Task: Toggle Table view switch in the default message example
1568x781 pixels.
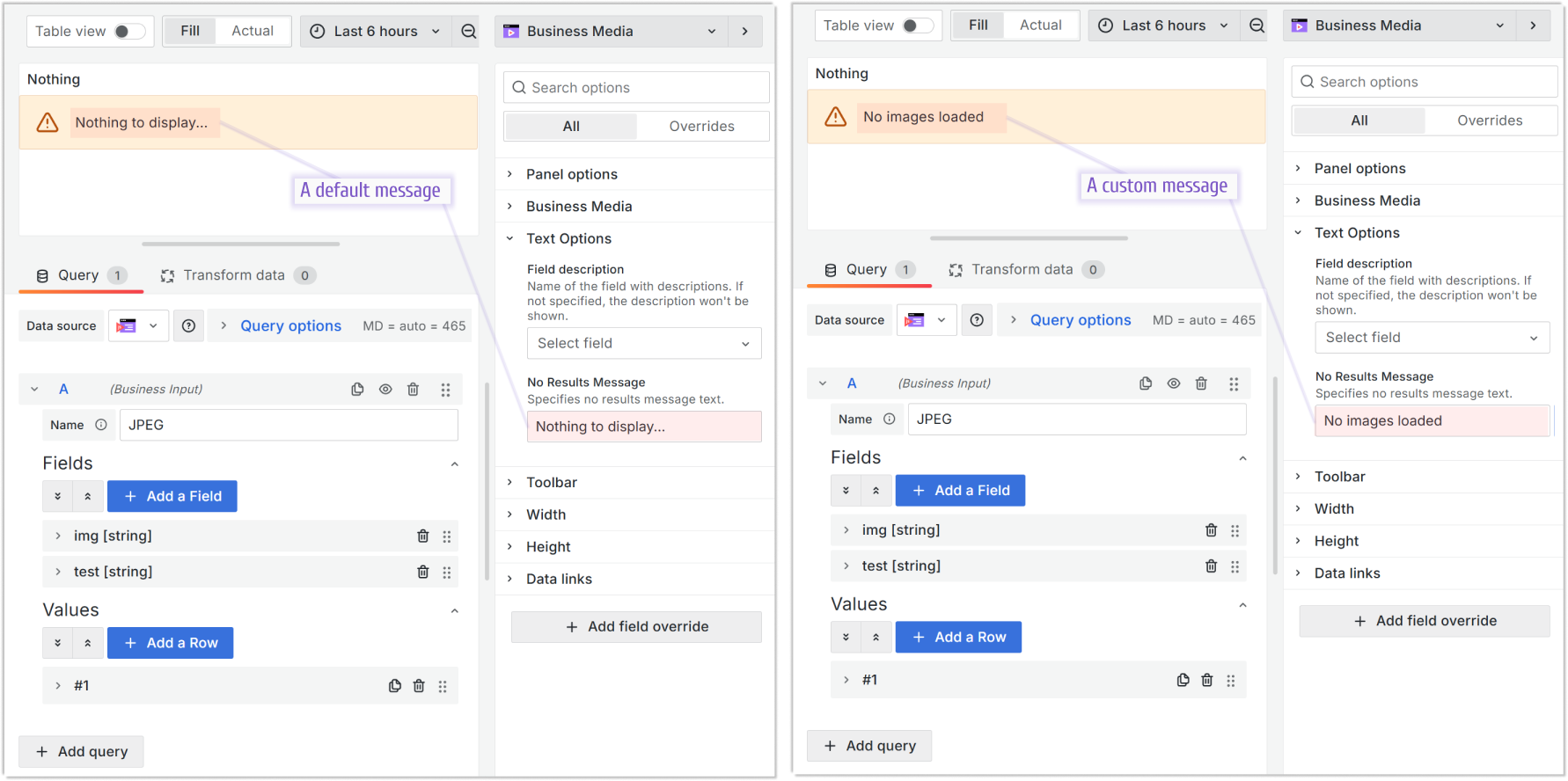Action: 128,32
